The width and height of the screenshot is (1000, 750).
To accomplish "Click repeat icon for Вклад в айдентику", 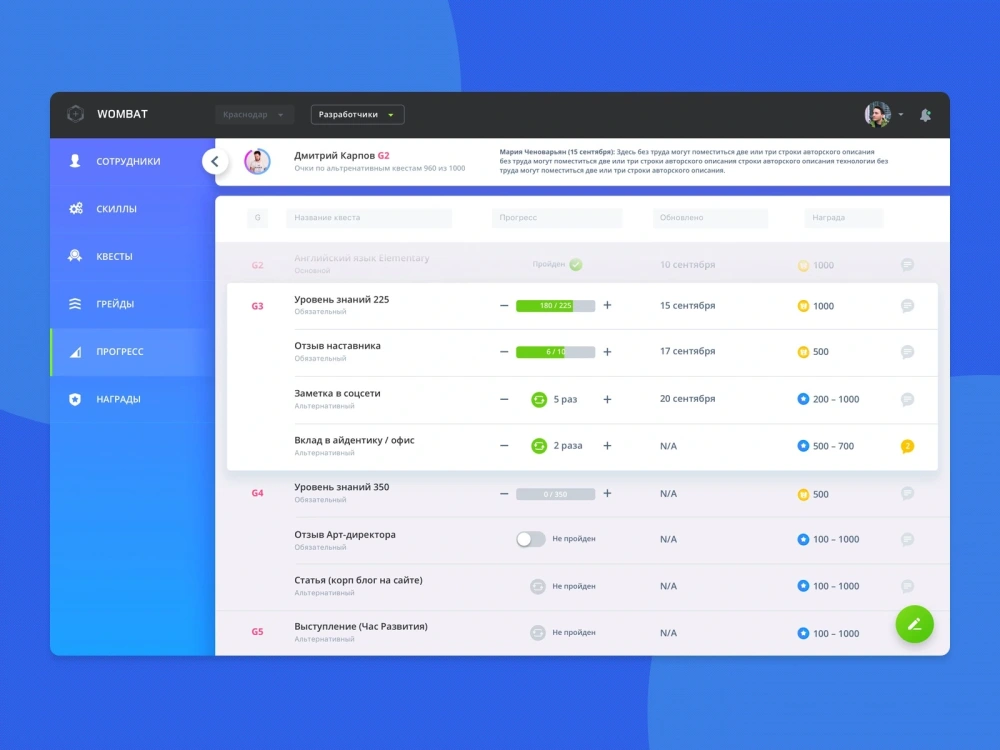I will click(x=539, y=446).
